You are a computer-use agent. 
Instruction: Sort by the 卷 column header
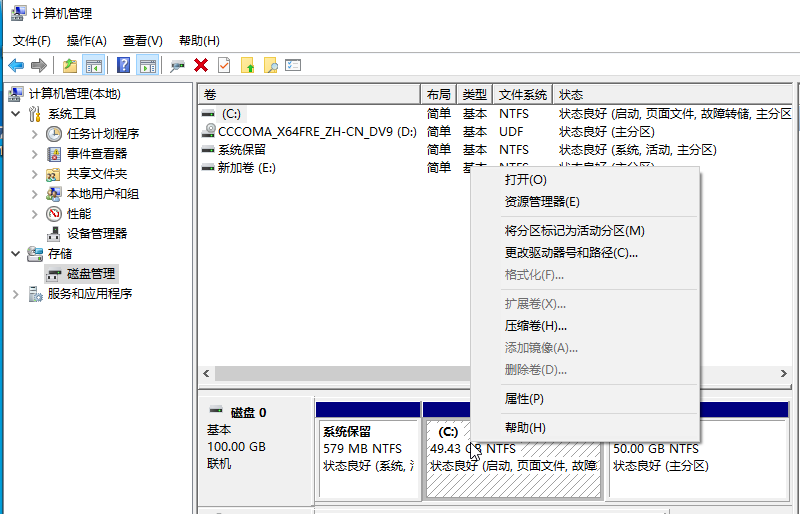[310, 94]
